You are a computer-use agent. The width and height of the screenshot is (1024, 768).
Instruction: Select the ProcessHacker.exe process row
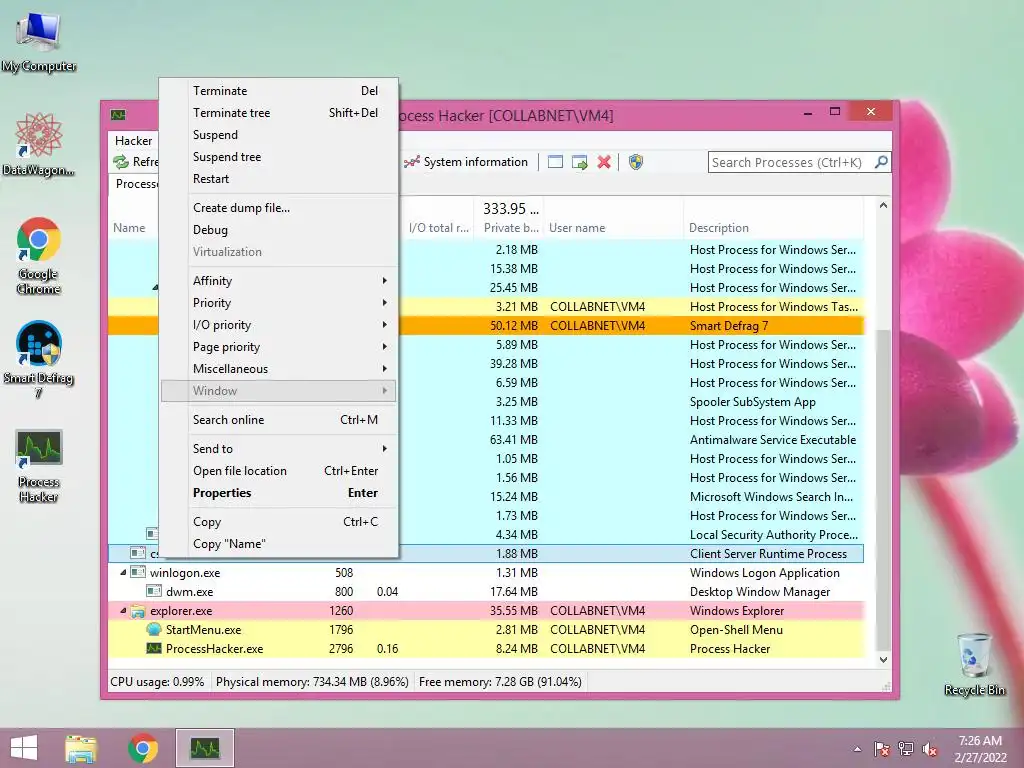[x=486, y=648]
